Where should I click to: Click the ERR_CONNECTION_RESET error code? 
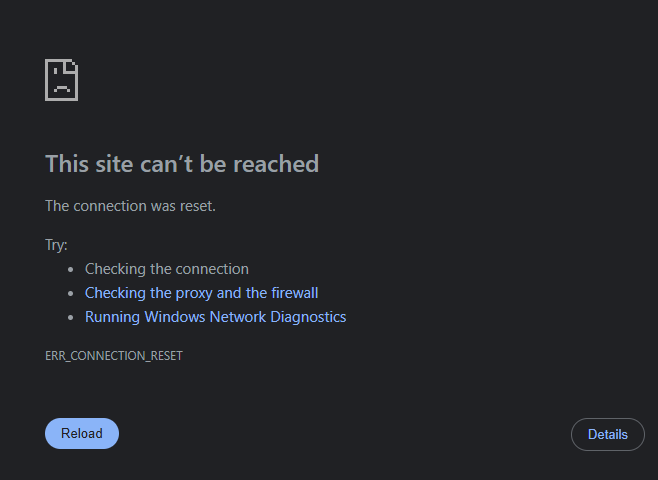click(114, 355)
